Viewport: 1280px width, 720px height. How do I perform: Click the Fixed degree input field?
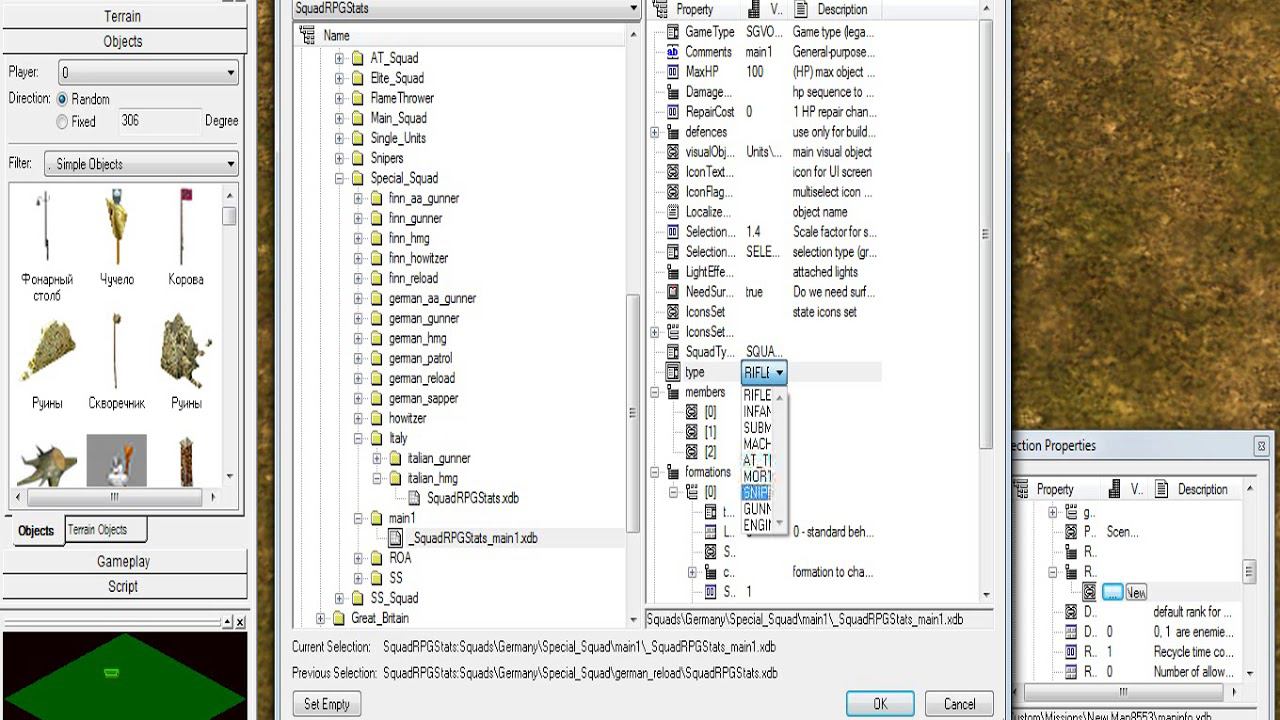click(x=159, y=121)
